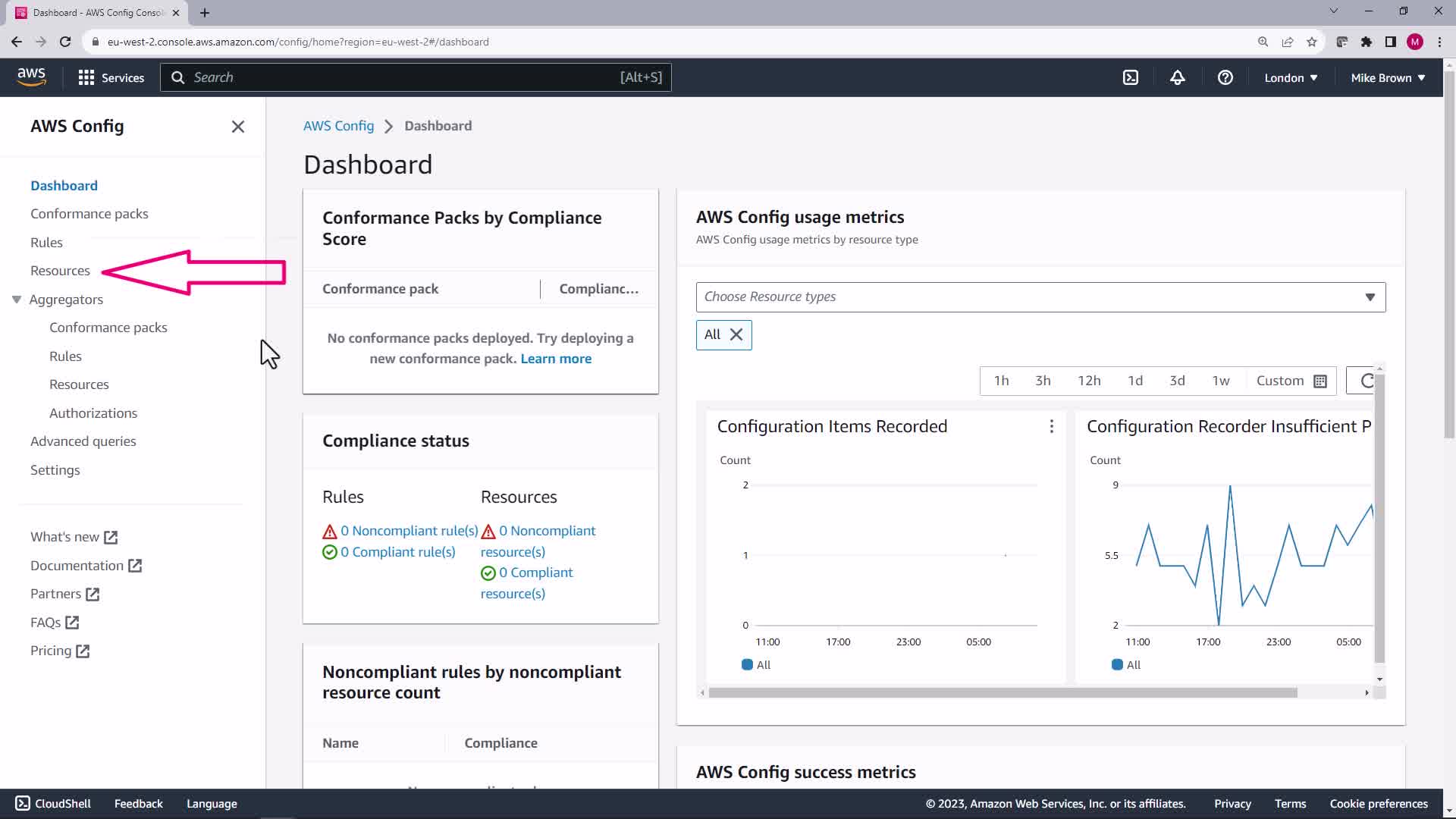Remove the All resource type filter
This screenshot has height=819, width=1456.
[736, 334]
